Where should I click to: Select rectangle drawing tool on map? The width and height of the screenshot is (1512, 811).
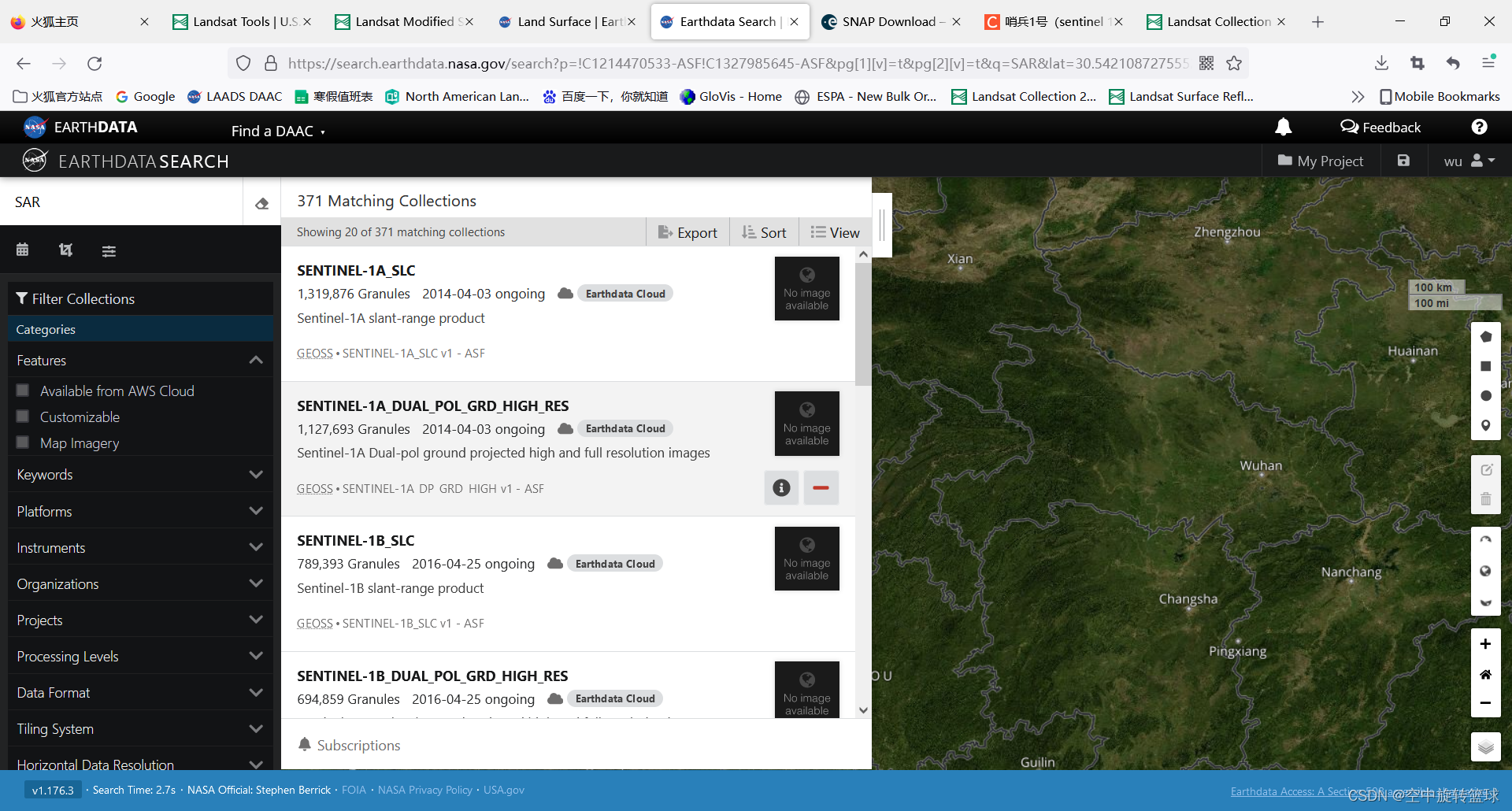(x=1486, y=366)
